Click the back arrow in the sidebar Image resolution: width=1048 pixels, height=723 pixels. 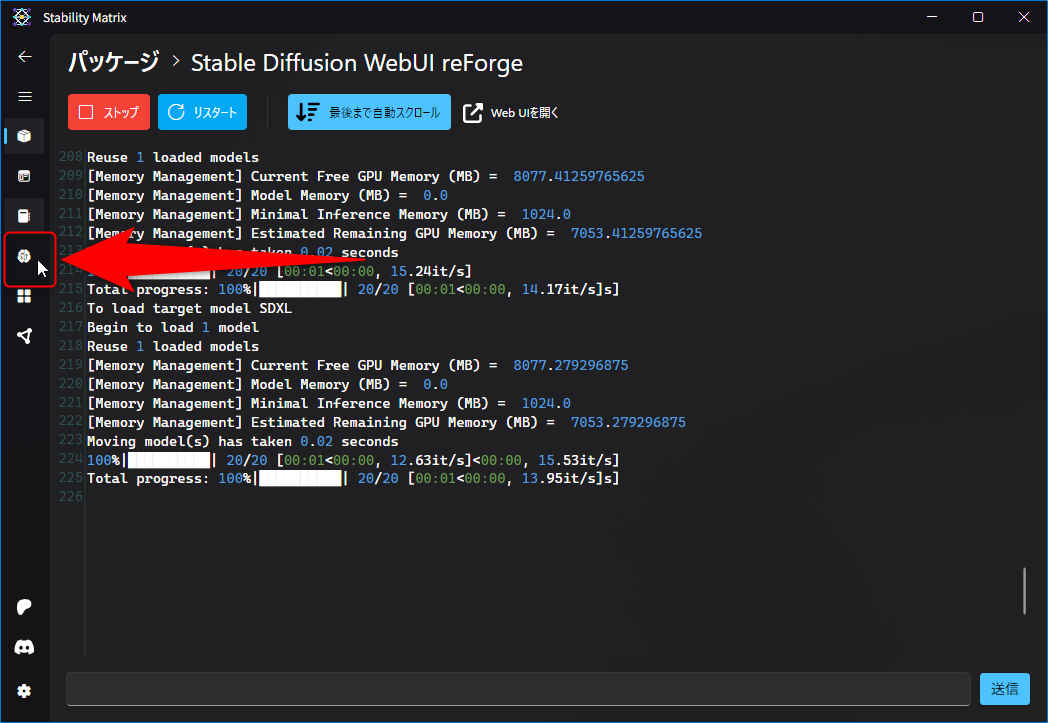point(25,57)
